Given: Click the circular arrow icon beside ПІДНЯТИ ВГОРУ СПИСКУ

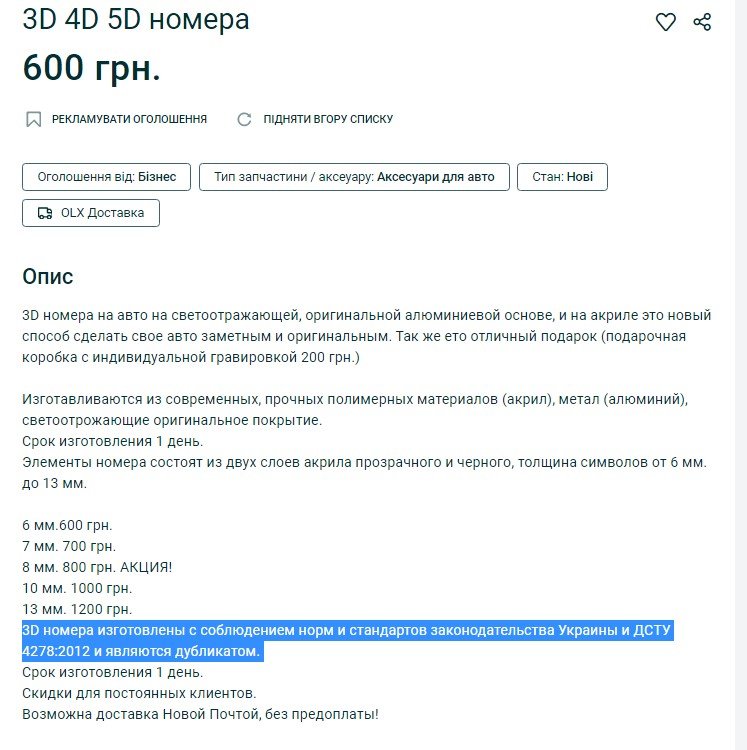Looking at the screenshot, I should coord(244,119).
